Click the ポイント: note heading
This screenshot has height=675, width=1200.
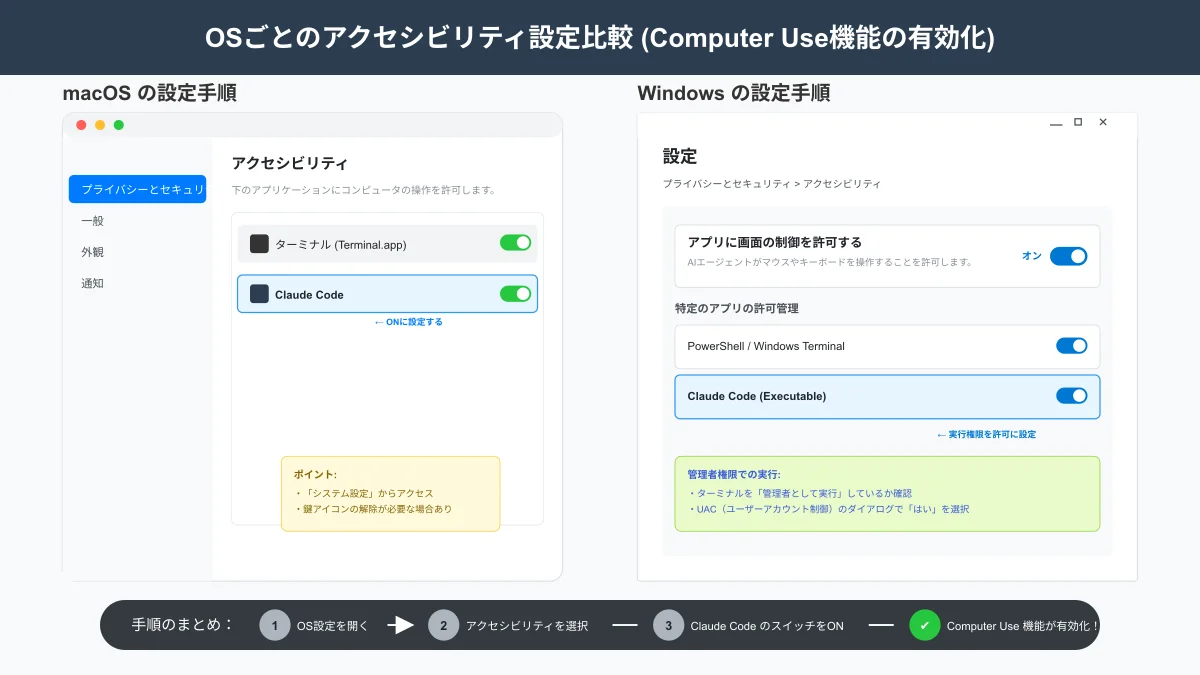315,474
